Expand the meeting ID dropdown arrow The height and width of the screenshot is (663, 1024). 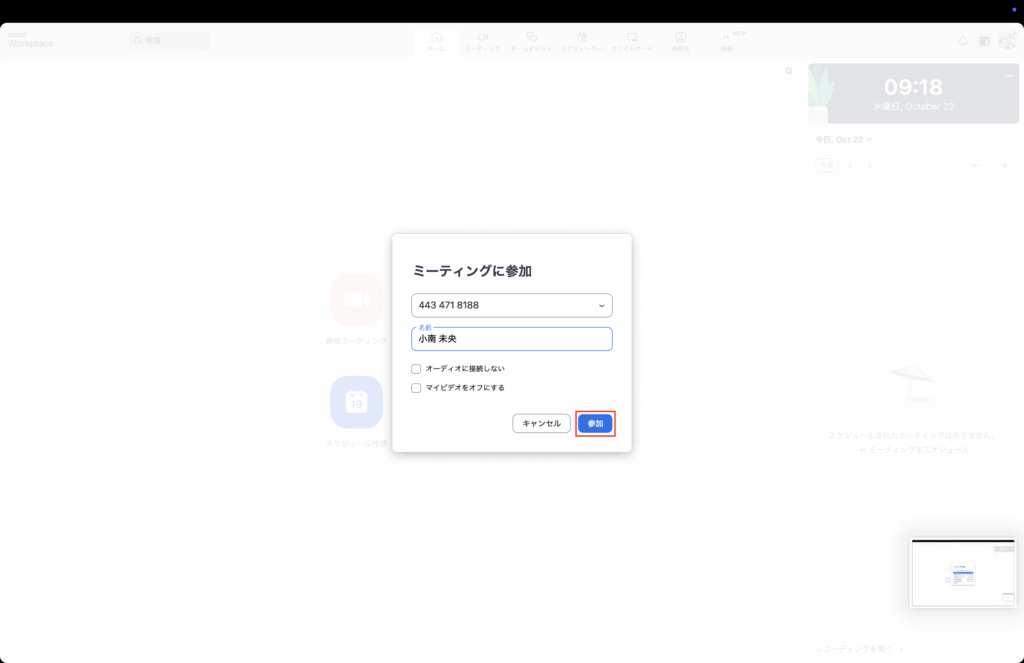coord(601,306)
